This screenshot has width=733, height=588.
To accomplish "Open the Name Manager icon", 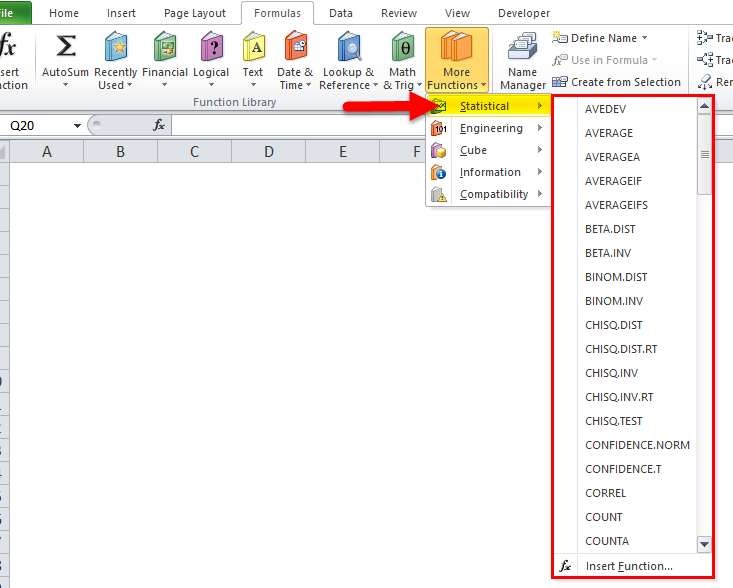I will point(523,46).
